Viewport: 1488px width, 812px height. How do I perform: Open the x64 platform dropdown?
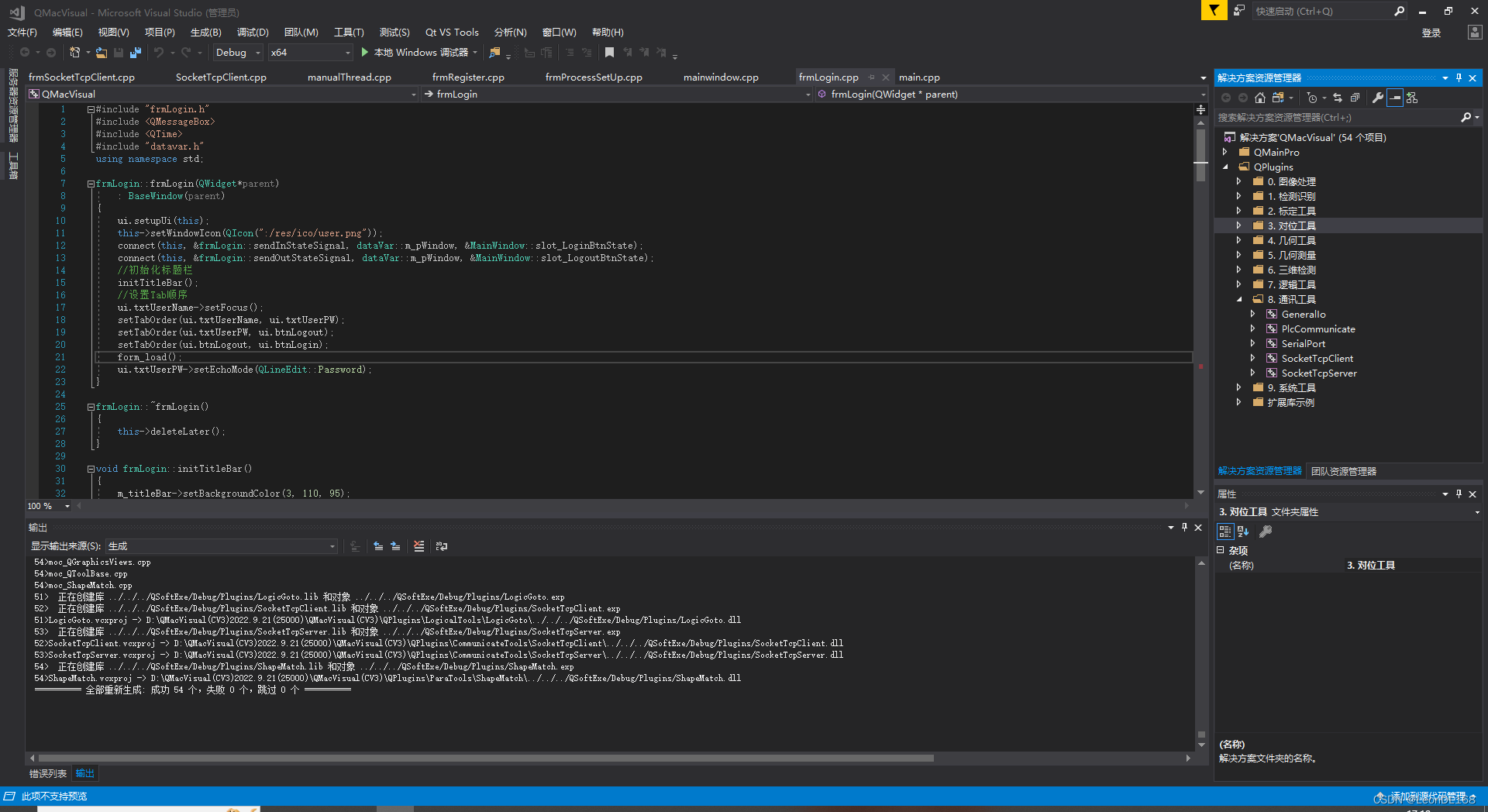(x=310, y=53)
